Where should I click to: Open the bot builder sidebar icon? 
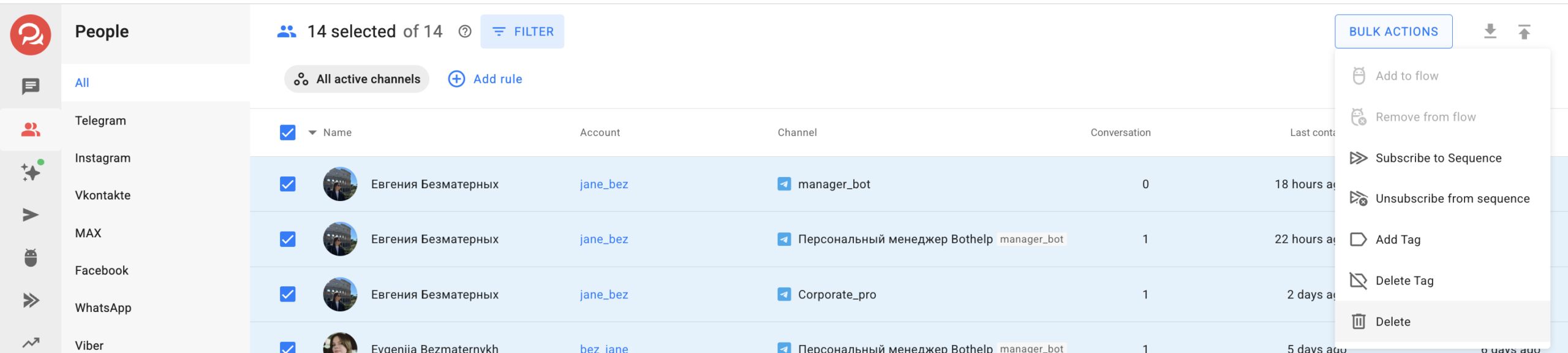31,257
